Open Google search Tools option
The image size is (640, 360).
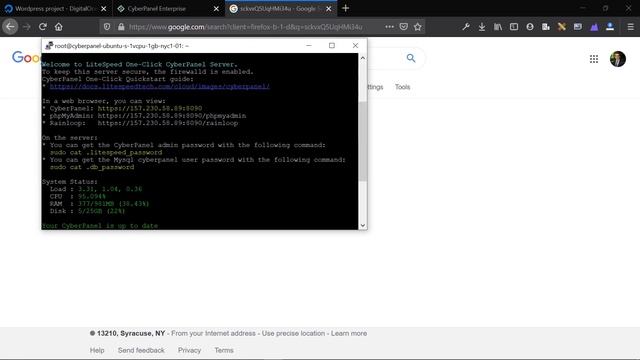pyautogui.click(x=402, y=87)
